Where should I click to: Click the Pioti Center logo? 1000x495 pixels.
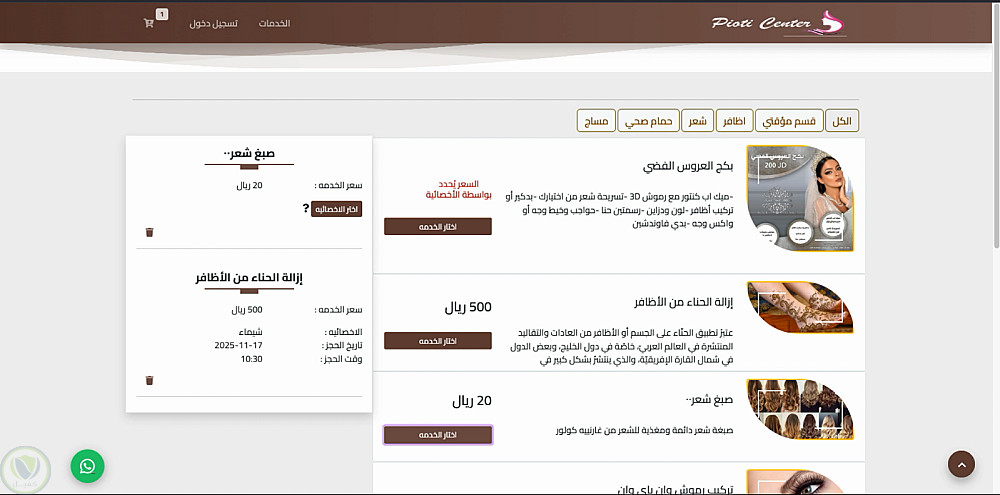[x=778, y=23]
